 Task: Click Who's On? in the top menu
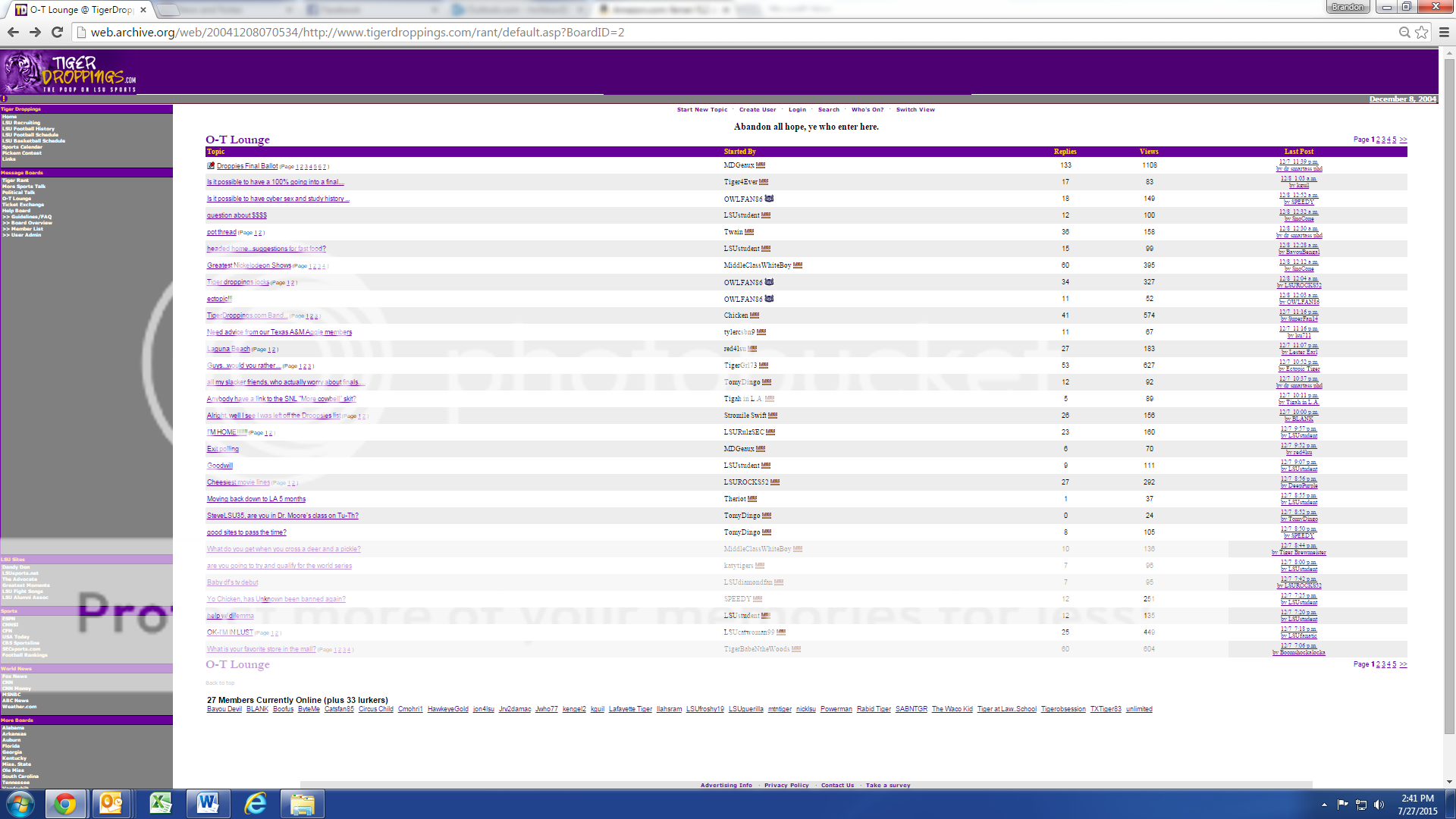click(867, 110)
